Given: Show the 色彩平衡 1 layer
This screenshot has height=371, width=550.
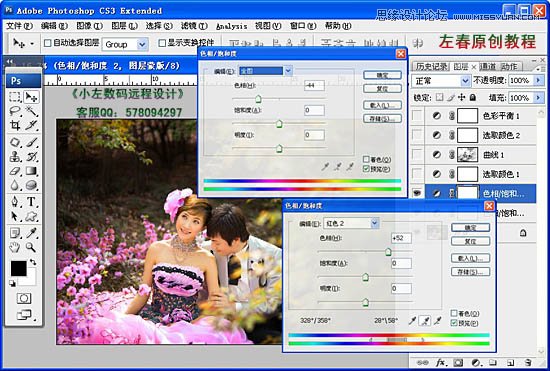Looking at the screenshot, I should click(417, 115).
